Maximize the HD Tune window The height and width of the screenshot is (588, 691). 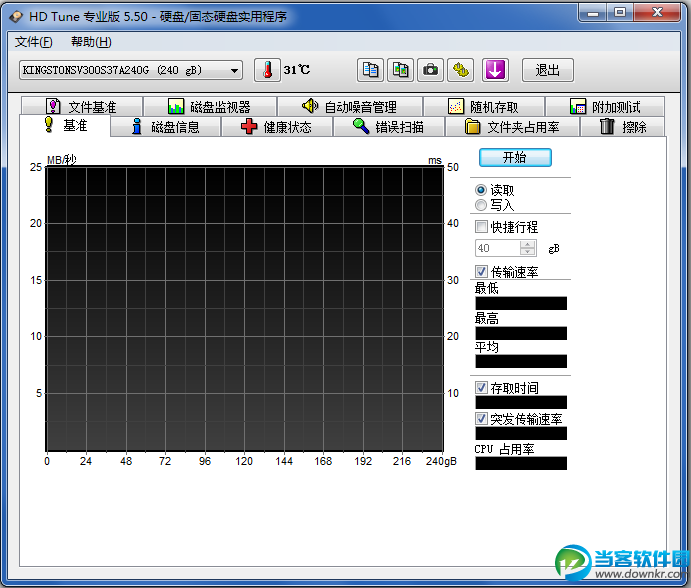pos(620,12)
